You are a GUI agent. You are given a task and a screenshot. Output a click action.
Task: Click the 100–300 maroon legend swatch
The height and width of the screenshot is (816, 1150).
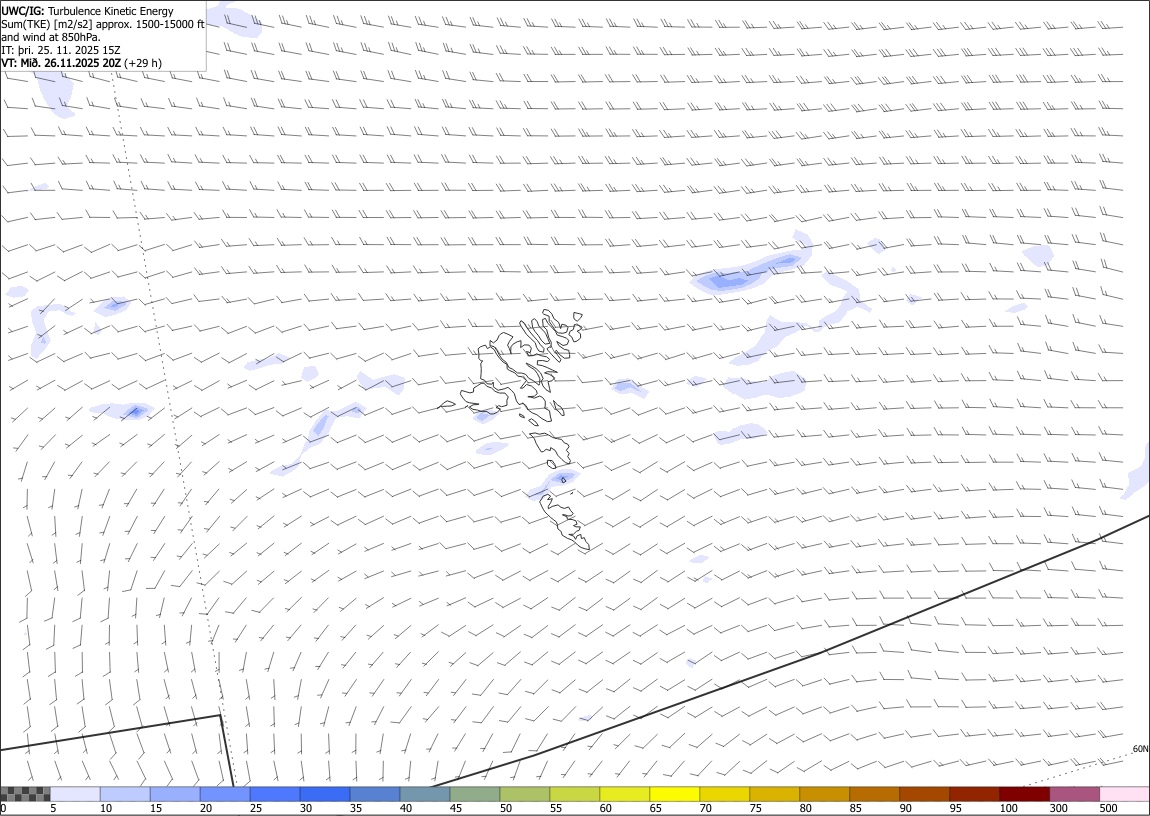pyautogui.click(x=1024, y=794)
